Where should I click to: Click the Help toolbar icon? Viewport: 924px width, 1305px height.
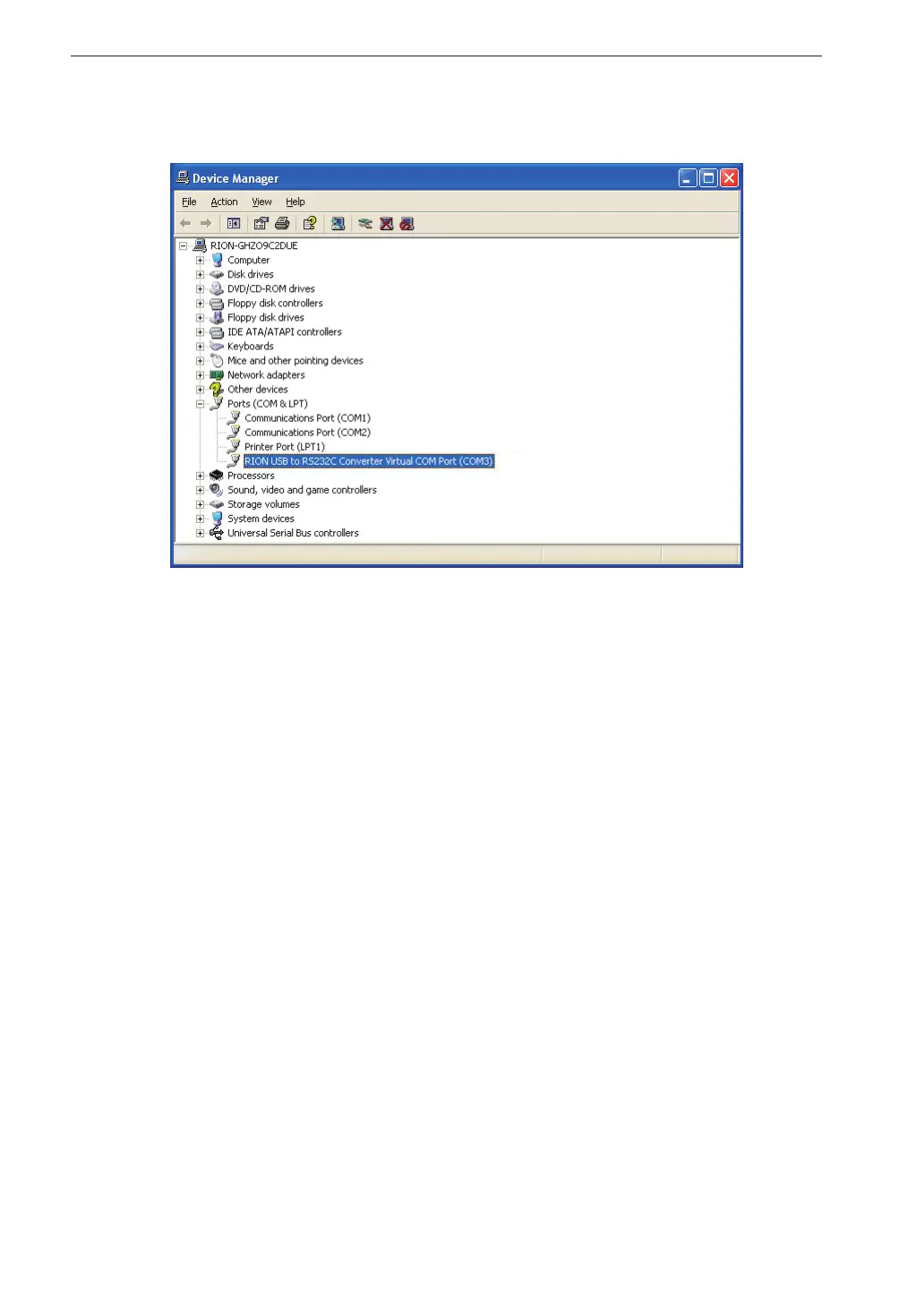[x=309, y=224]
